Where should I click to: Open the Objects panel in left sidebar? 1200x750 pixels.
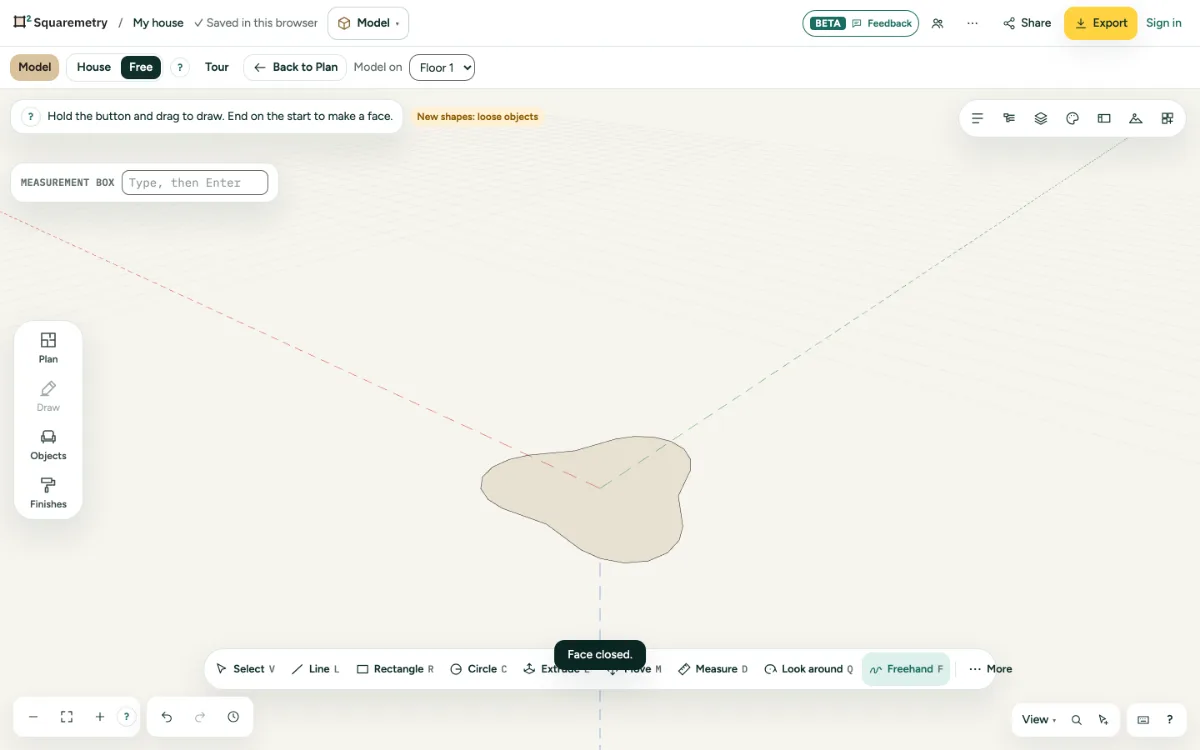coord(48,445)
